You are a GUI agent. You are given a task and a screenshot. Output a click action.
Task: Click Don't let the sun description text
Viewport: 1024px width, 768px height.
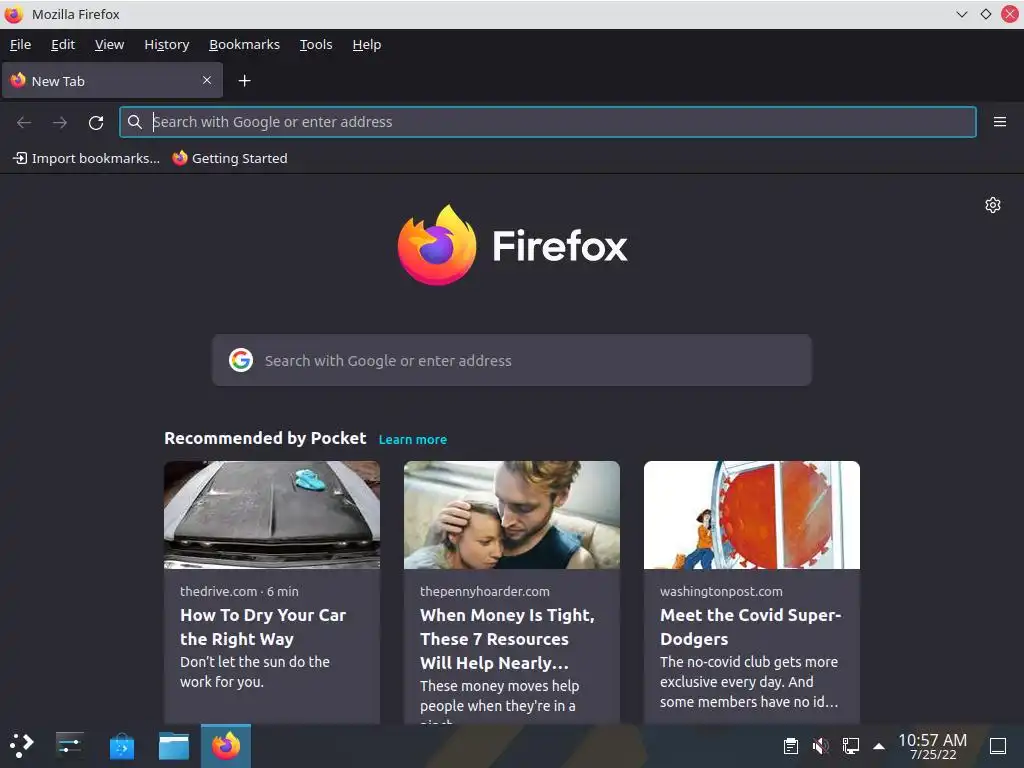(255, 671)
